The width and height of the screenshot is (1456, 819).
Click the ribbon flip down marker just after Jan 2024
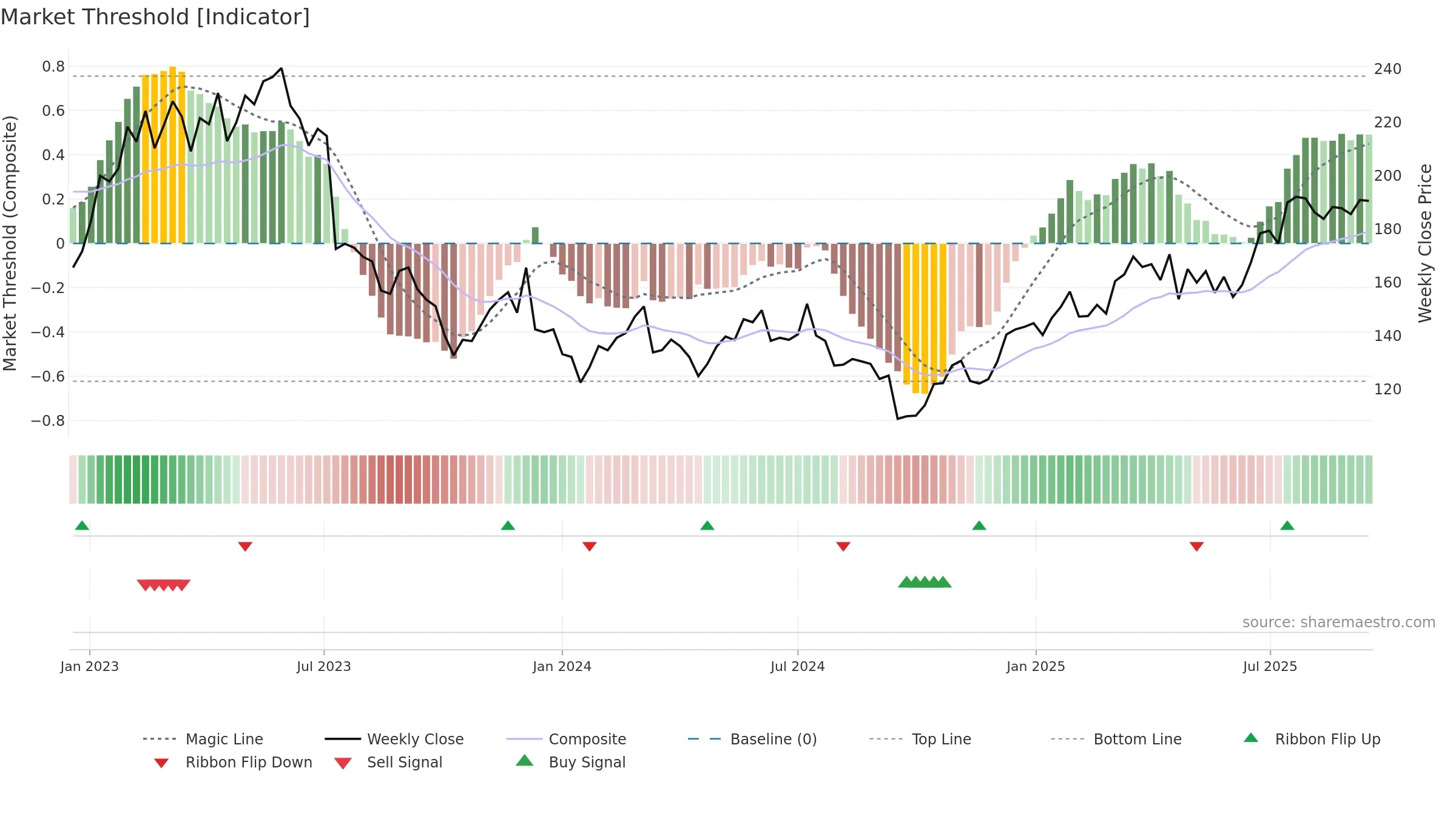point(590,547)
